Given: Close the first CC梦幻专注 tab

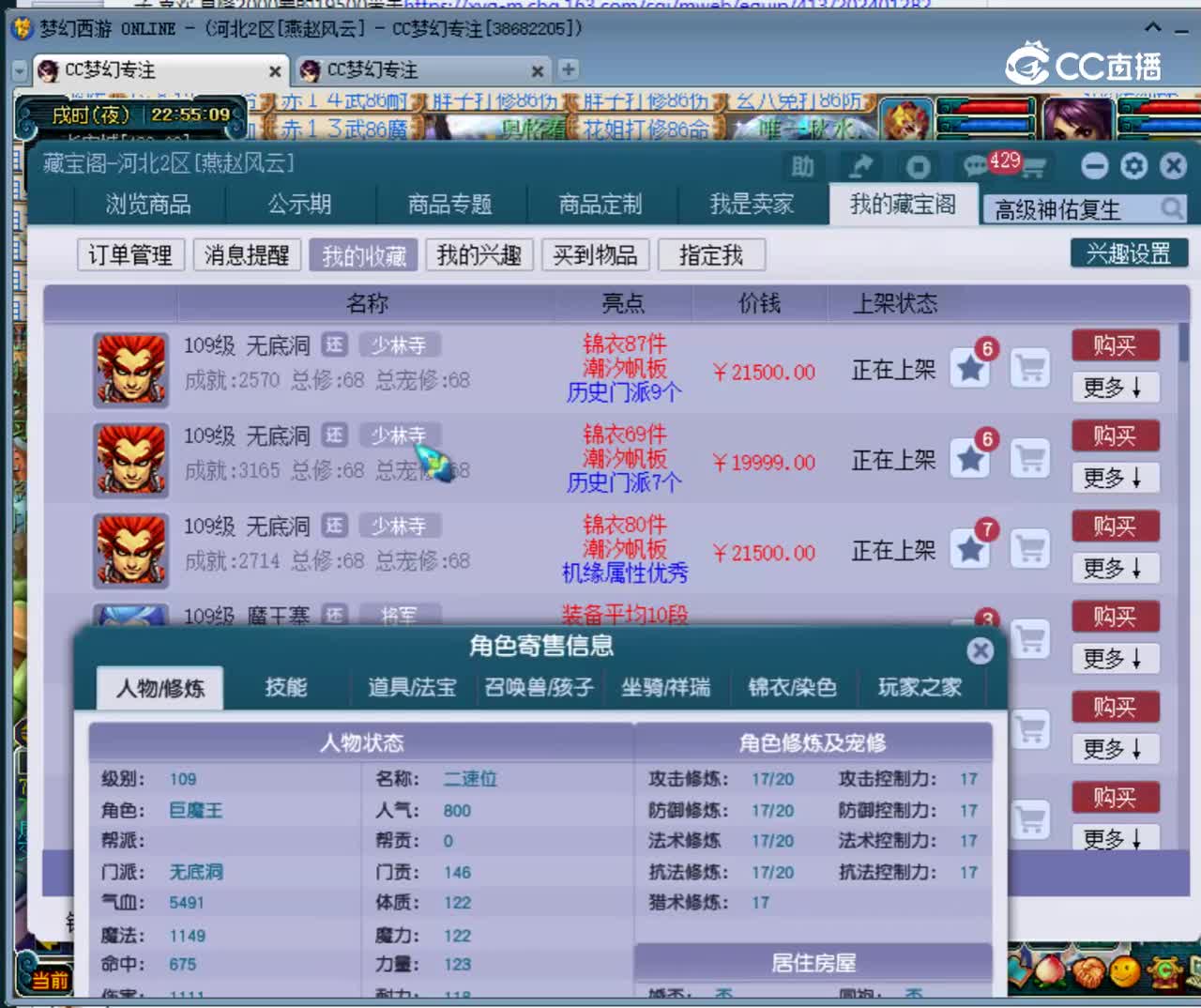Looking at the screenshot, I should point(275,71).
